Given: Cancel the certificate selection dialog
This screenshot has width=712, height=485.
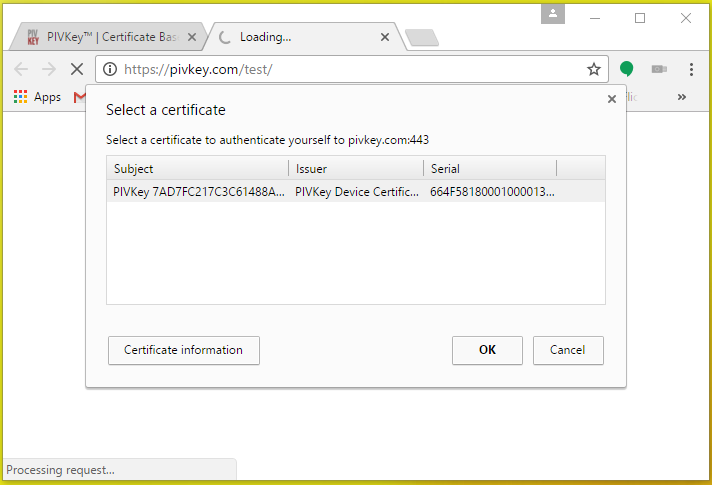Looking at the screenshot, I should coord(567,350).
